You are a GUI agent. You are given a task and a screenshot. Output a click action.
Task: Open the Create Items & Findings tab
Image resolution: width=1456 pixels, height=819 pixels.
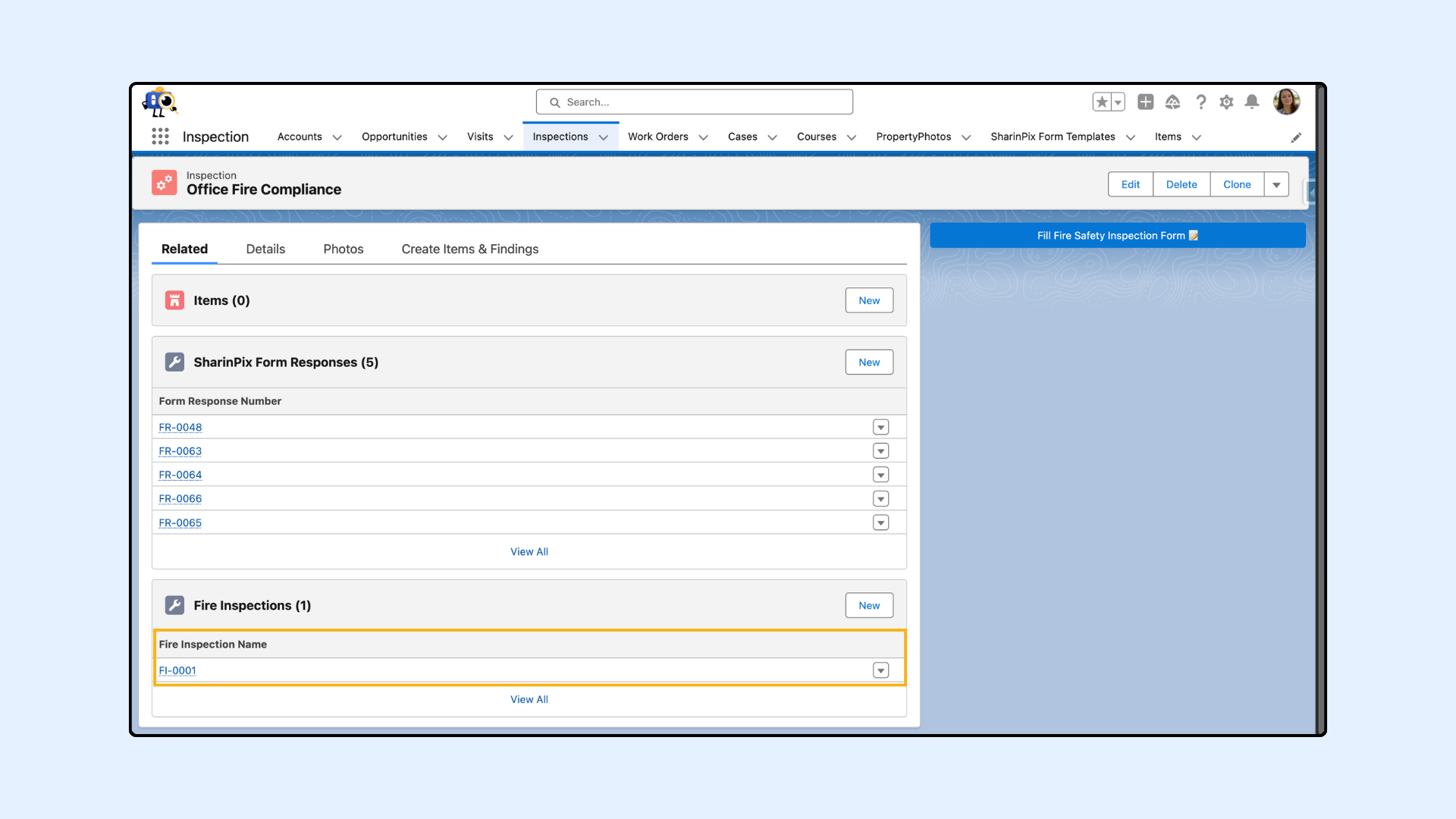pyautogui.click(x=469, y=249)
